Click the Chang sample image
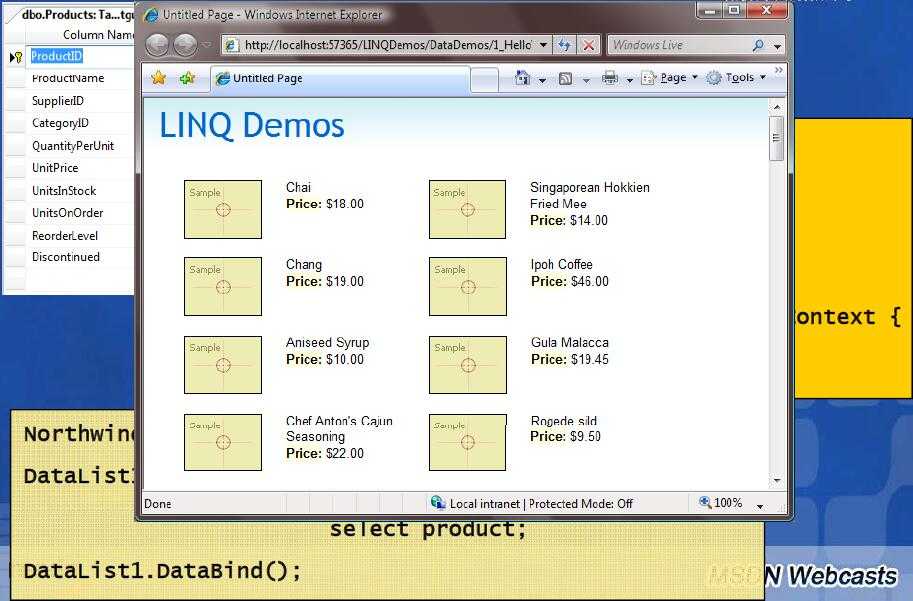The height and width of the screenshot is (601, 913). [x=223, y=287]
